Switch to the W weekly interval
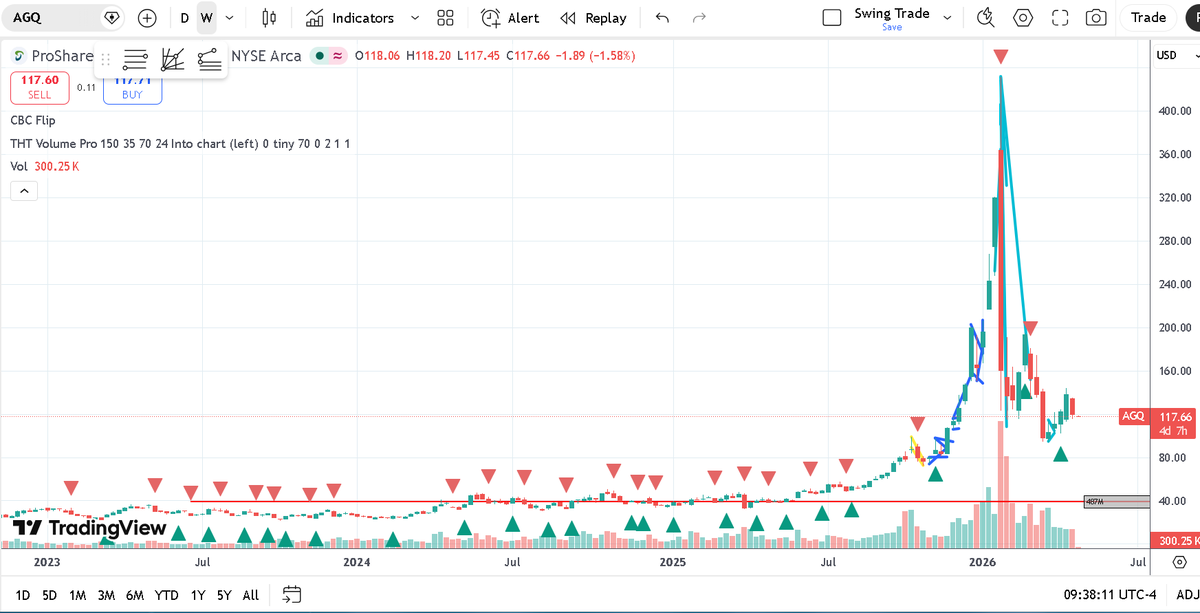The height and width of the screenshot is (613, 1200). click(x=206, y=18)
